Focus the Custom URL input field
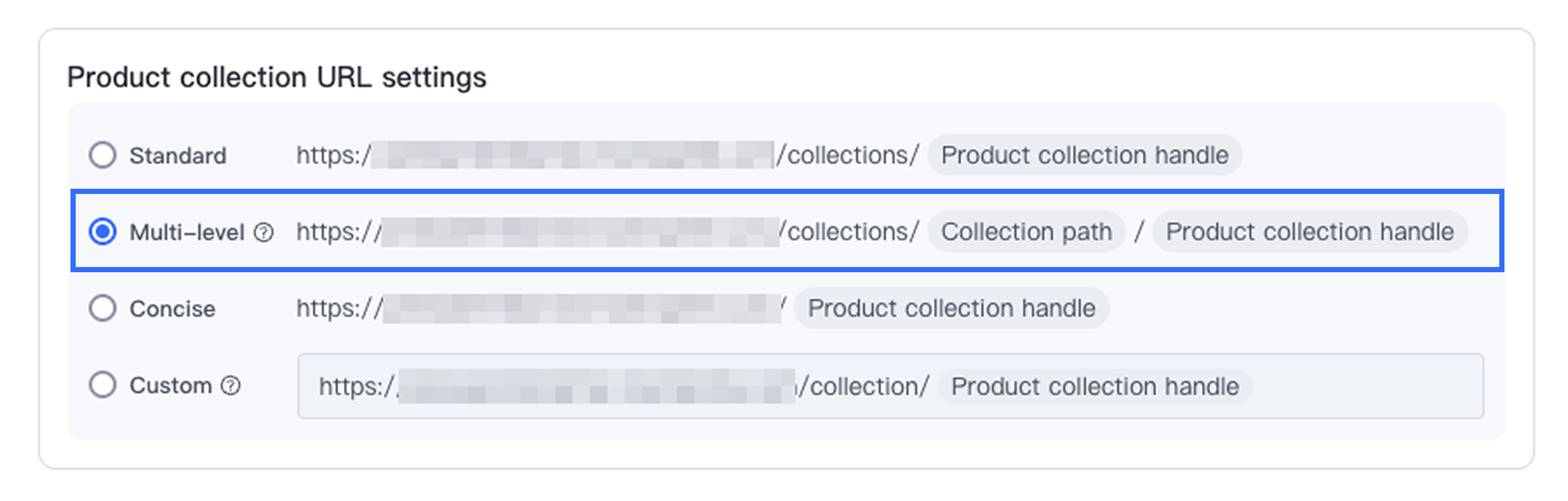1568x501 pixels. (890, 385)
